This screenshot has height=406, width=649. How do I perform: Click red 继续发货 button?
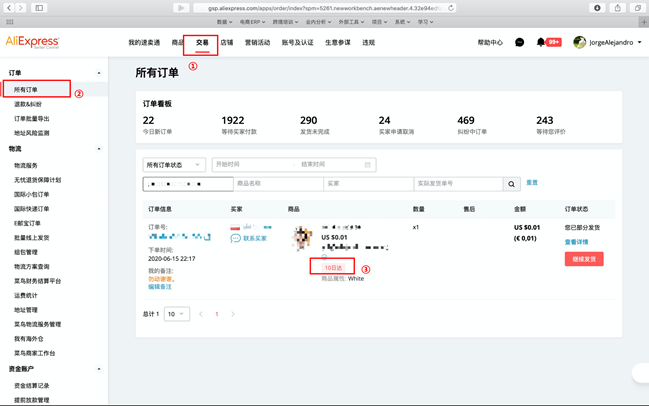pos(584,259)
